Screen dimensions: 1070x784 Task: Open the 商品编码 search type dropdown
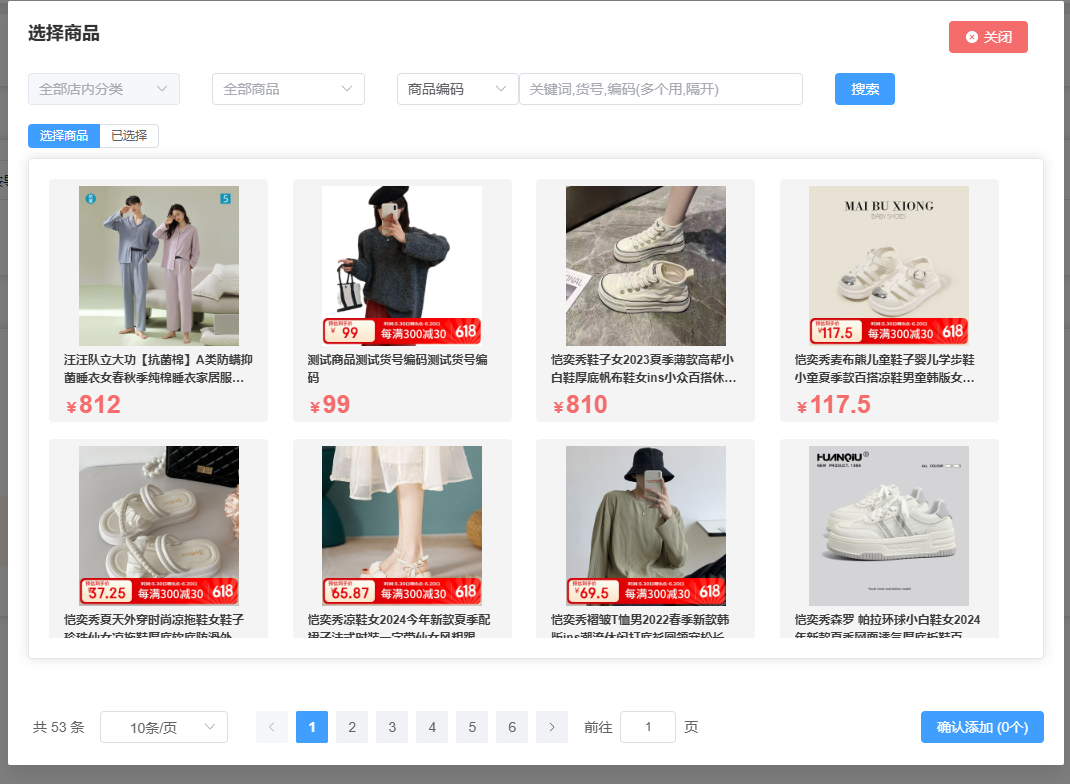pyautogui.click(x=458, y=89)
